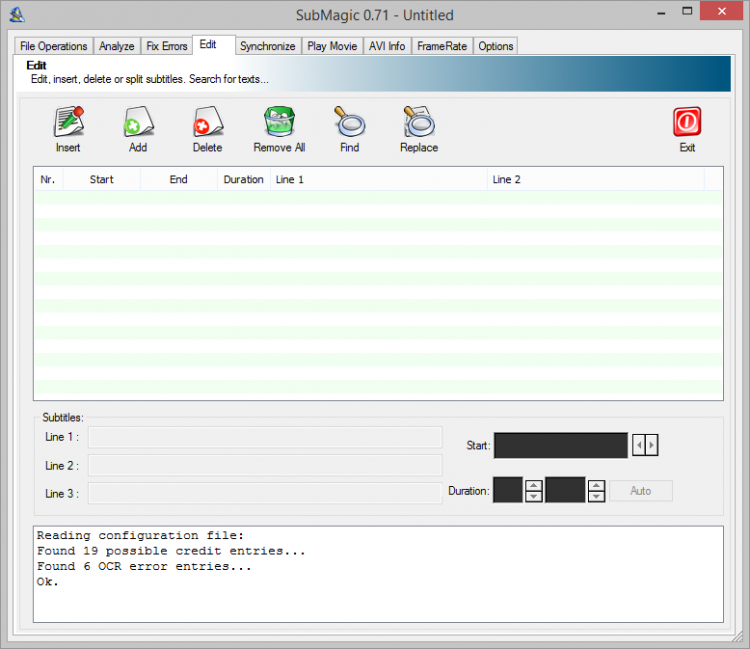Click the Nr. column header

click(x=48, y=179)
